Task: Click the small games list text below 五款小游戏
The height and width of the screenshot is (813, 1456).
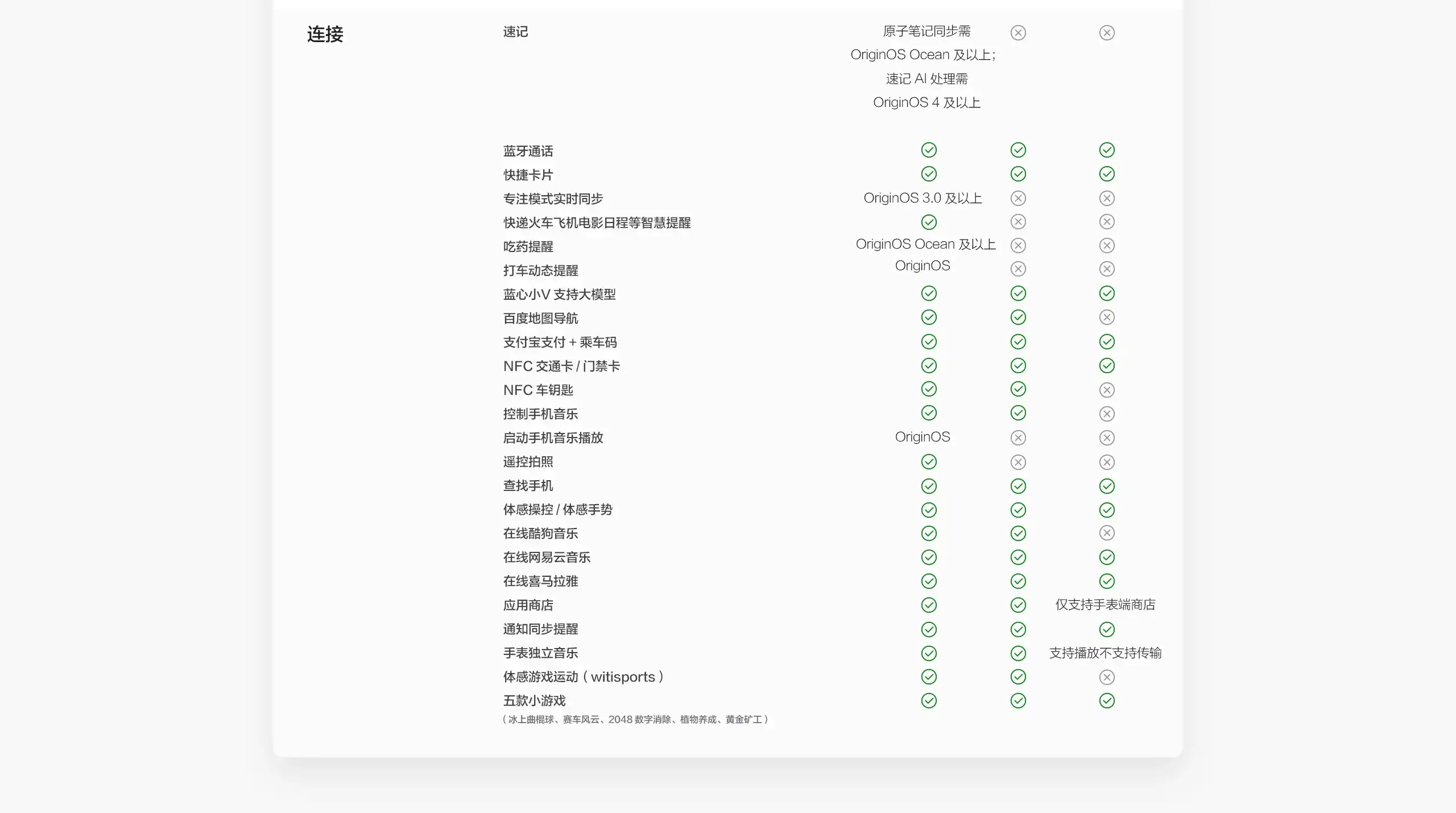Action: (636, 720)
